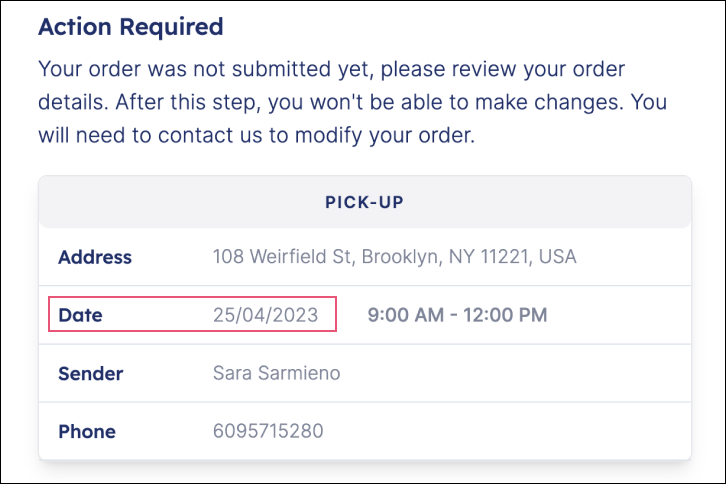The width and height of the screenshot is (726, 484).
Task: Click "Your order was not submitted yet" text
Action: [206, 69]
